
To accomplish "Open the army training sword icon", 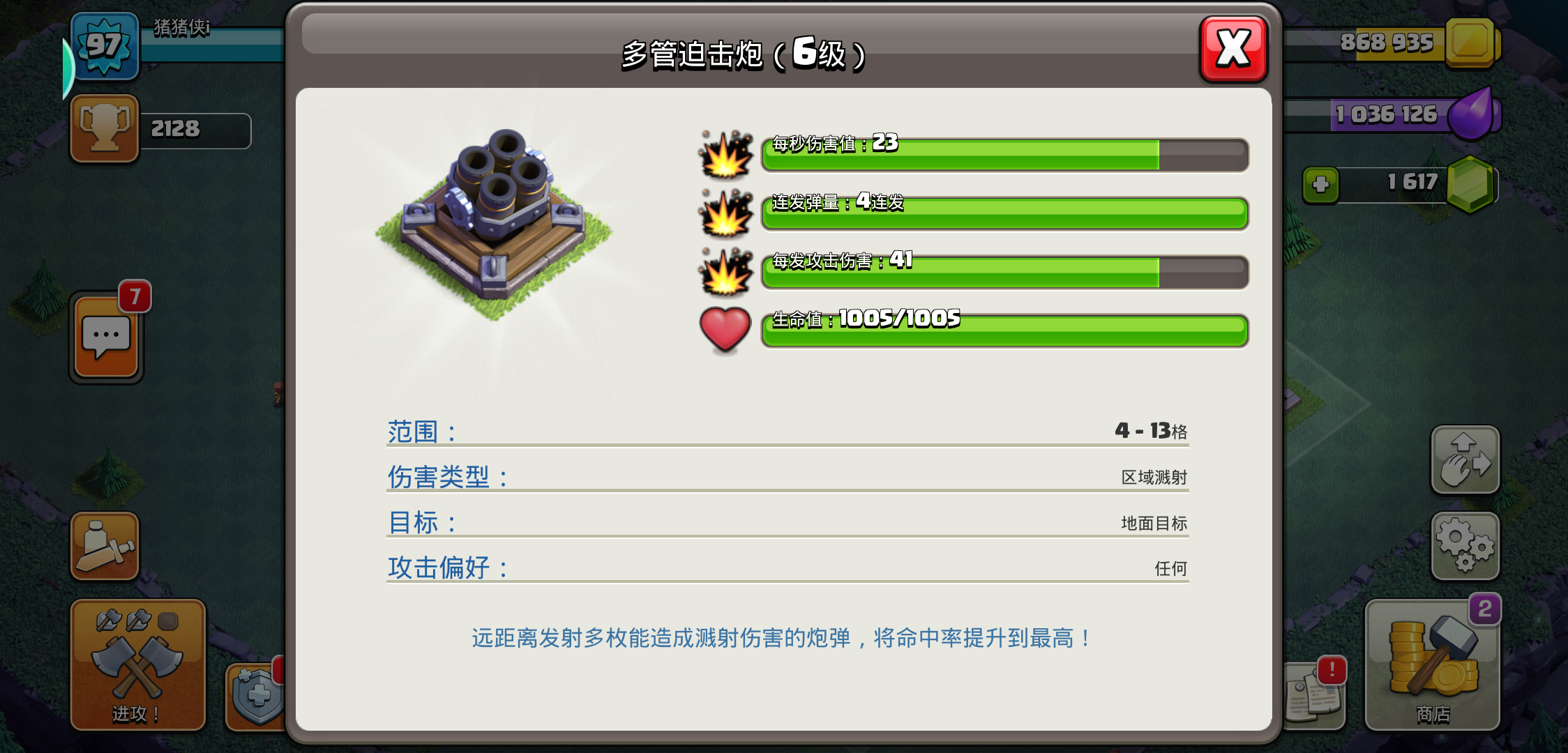I will 105,546.
